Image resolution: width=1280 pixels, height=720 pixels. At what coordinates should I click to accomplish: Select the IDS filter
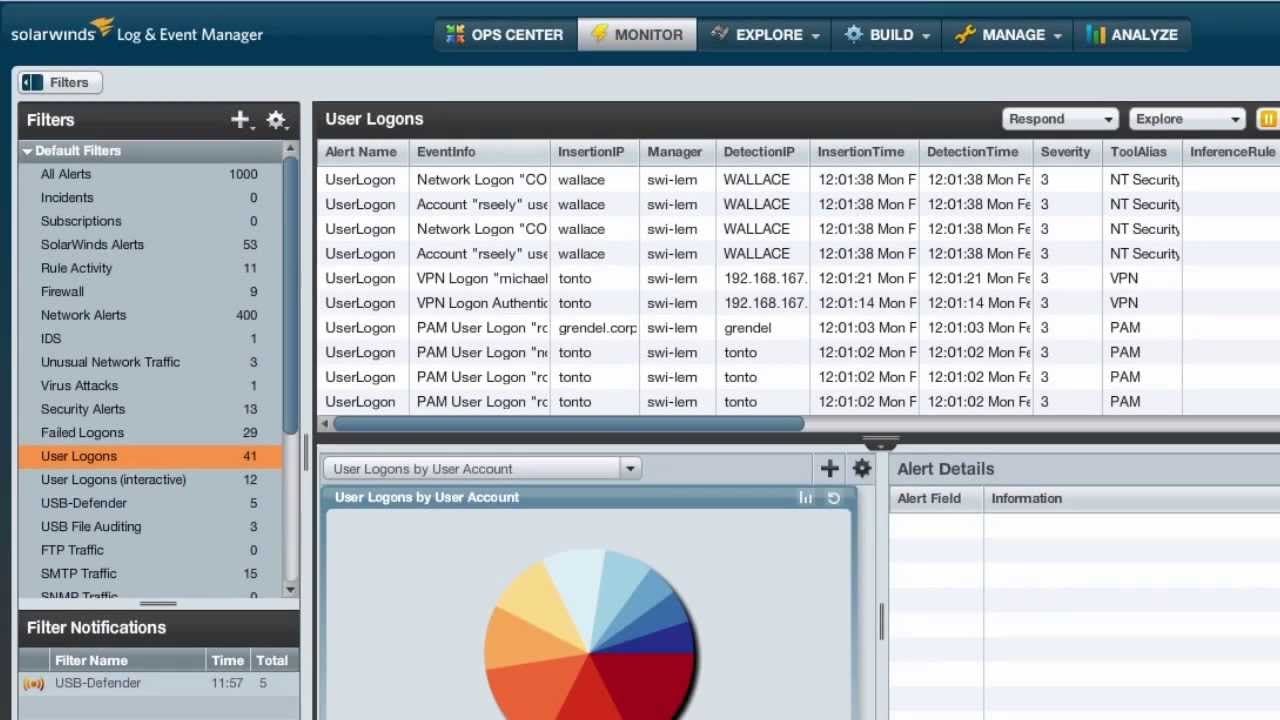point(150,339)
